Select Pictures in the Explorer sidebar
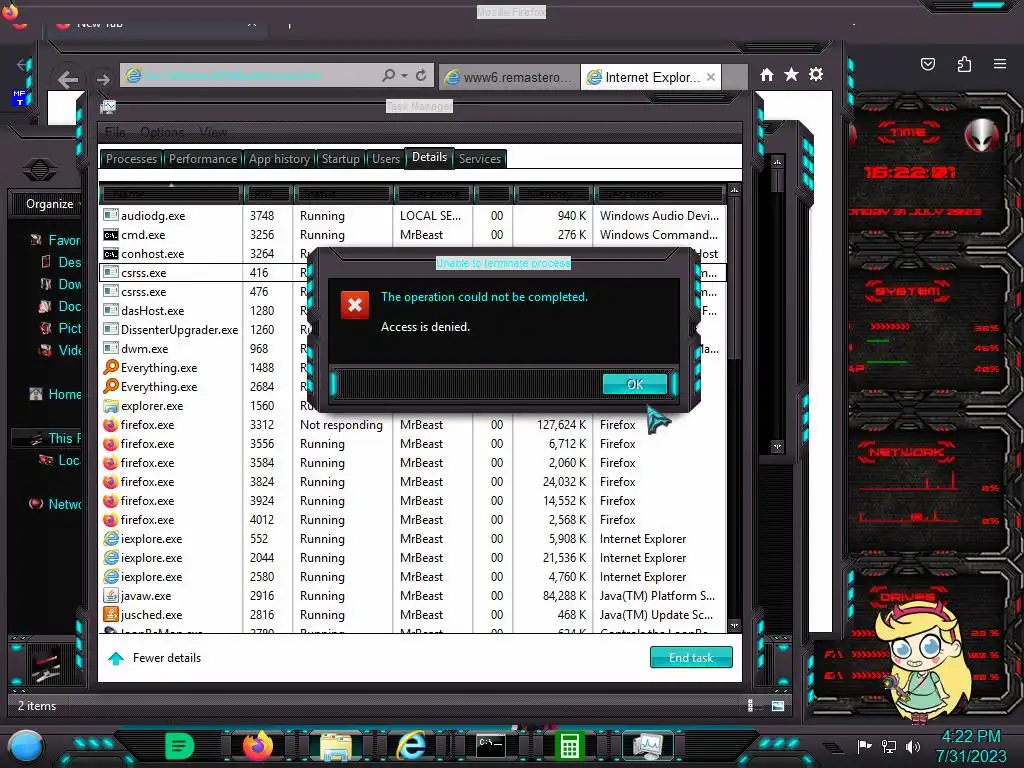 [x=61, y=328]
